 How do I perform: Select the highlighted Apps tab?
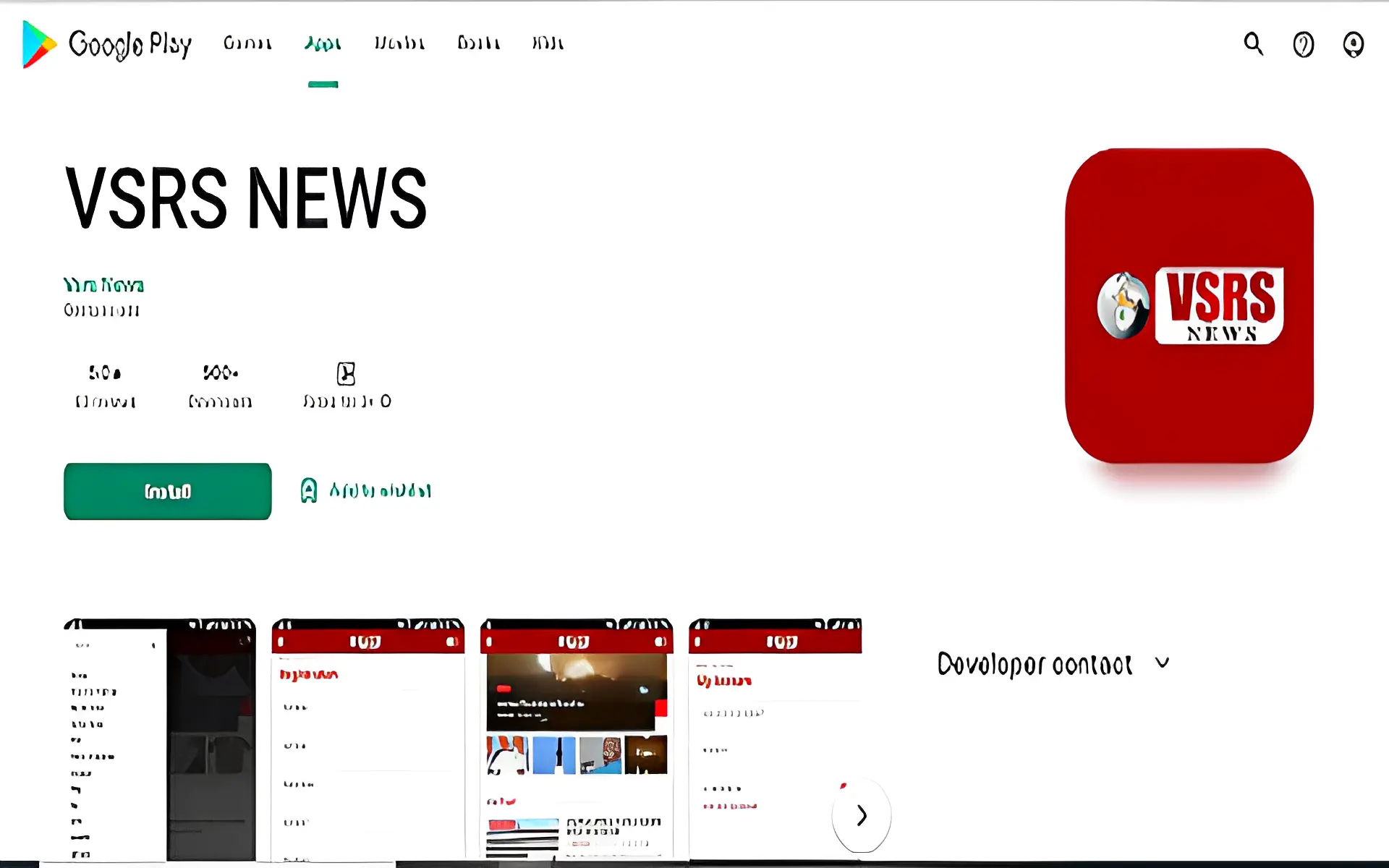click(323, 43)
